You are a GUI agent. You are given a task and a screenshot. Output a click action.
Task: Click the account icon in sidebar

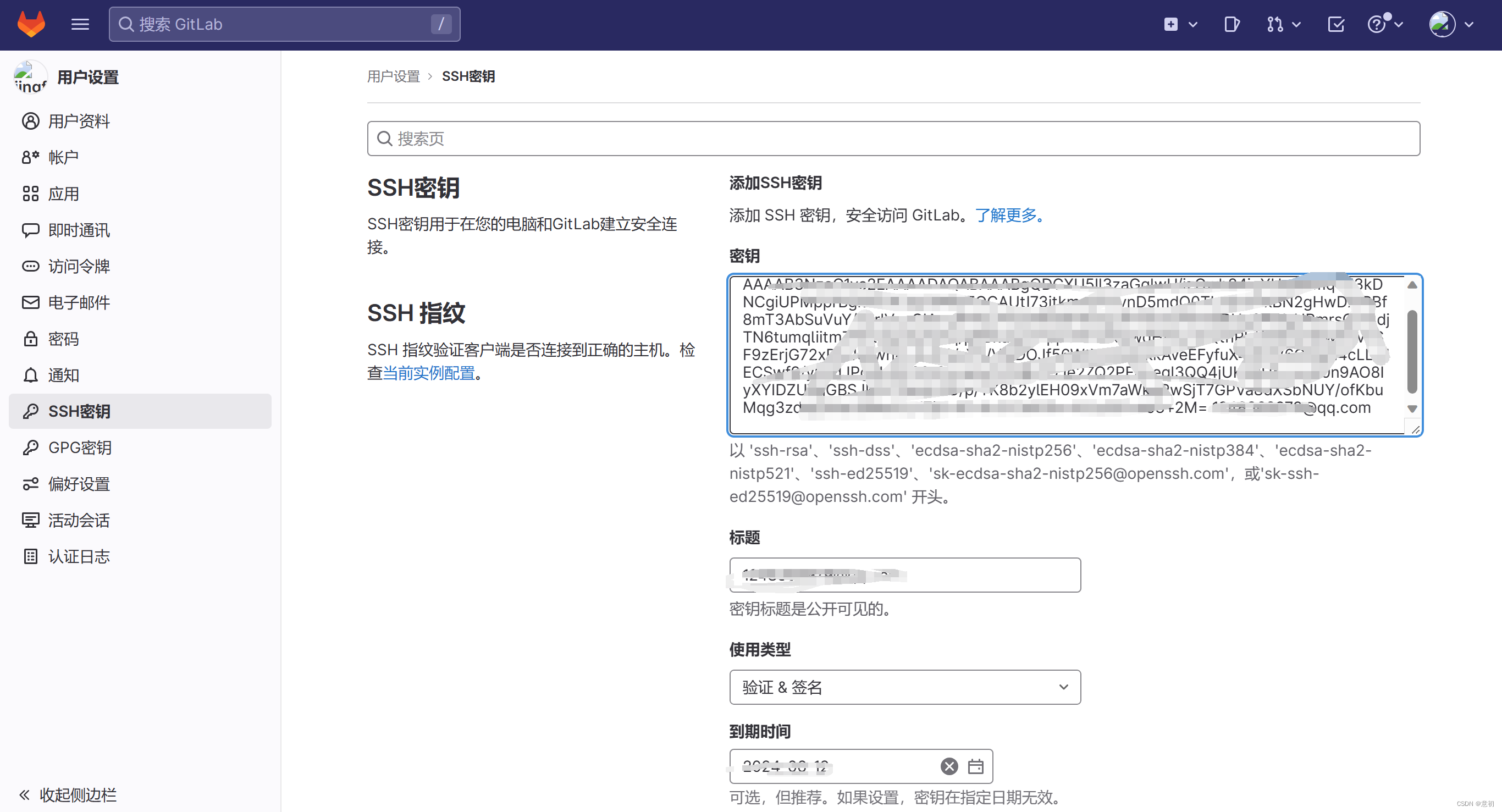[30, 157]
